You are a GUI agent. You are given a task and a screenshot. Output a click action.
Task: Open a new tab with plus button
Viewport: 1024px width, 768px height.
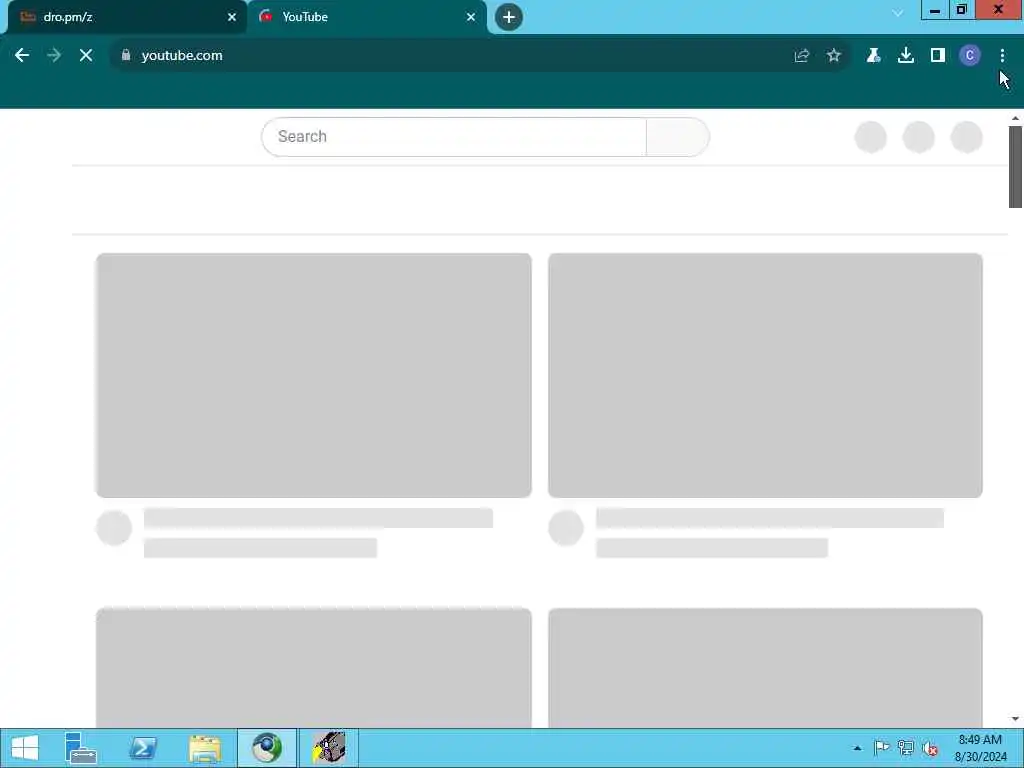(x=509, y=17)
